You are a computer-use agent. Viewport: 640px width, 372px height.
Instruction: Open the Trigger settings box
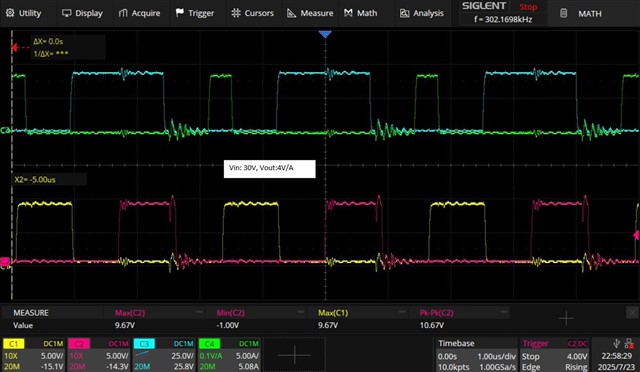[x=554, y=354]
